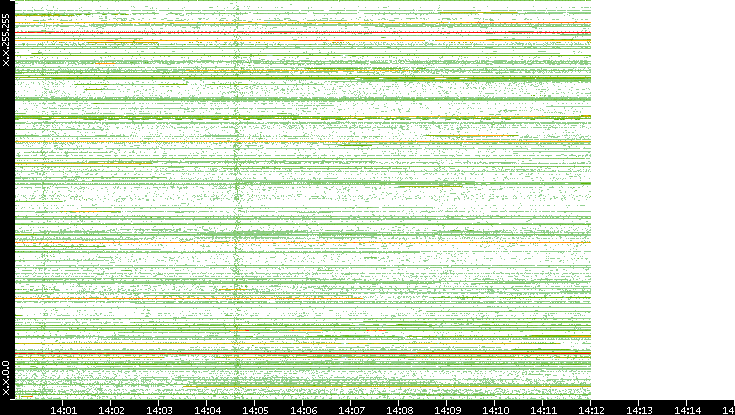Click the 14:02 time axis label
The height and width of the screenshot is (415, 735).
coord(111,410)
